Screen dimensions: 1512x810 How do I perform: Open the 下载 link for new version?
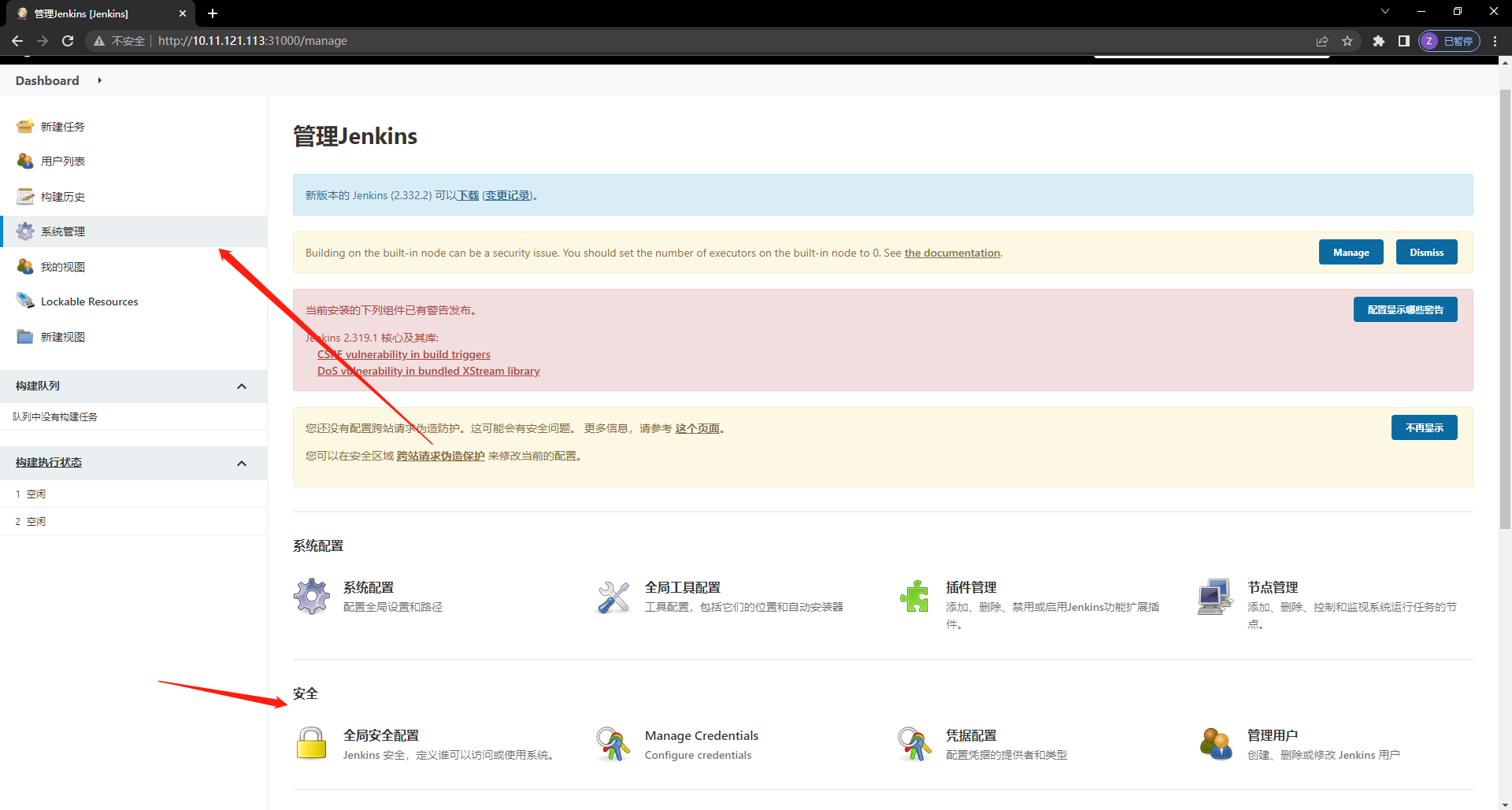[x=468, y=195]
